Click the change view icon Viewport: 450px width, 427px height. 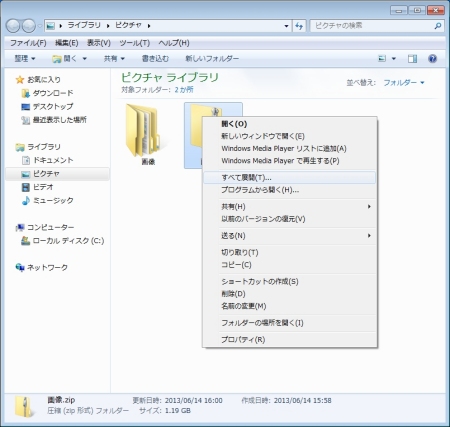click(382, 59)
